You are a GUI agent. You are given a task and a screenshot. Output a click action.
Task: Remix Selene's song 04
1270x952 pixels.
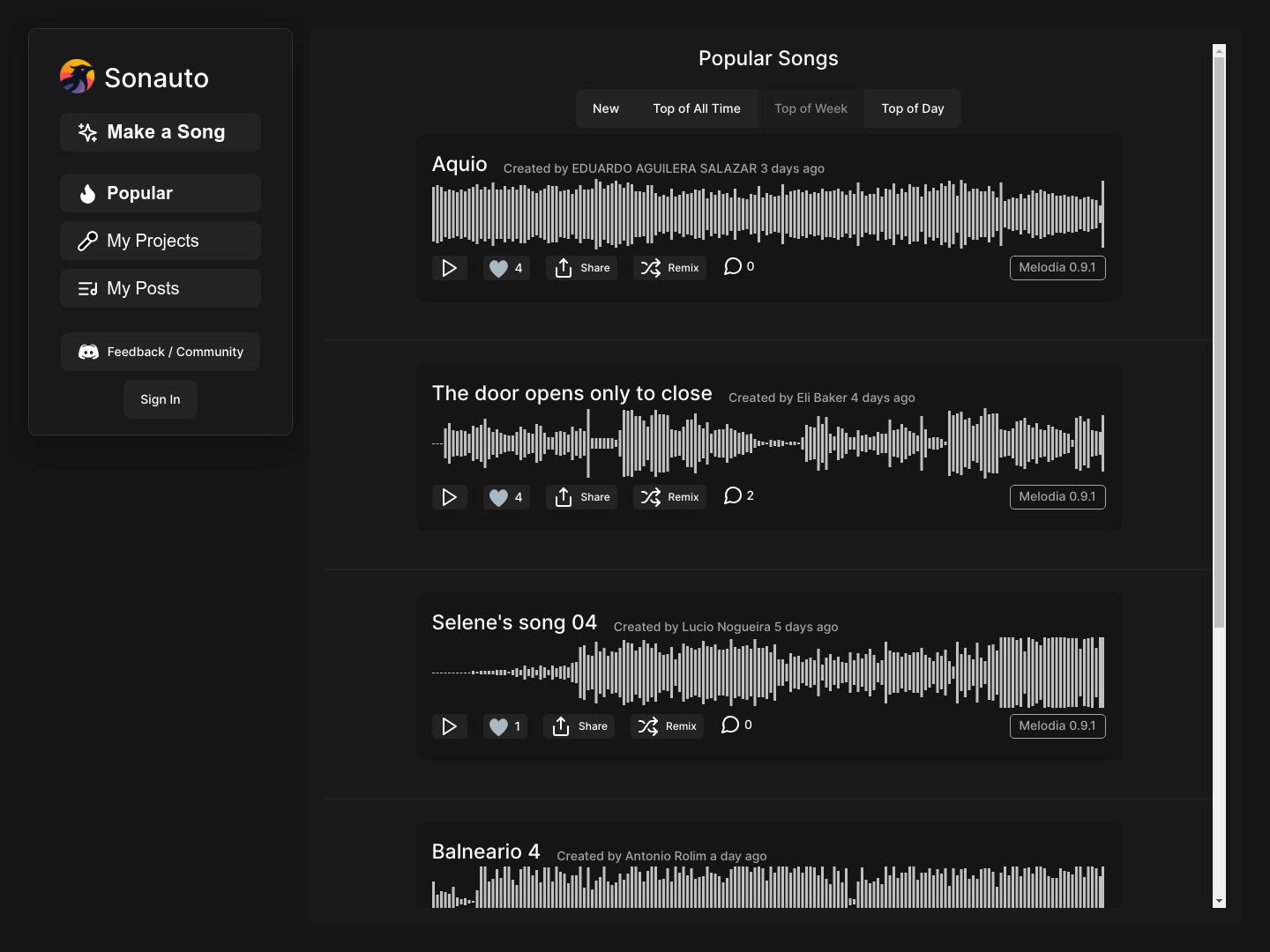pyautogui.click(x=668, y=726)
